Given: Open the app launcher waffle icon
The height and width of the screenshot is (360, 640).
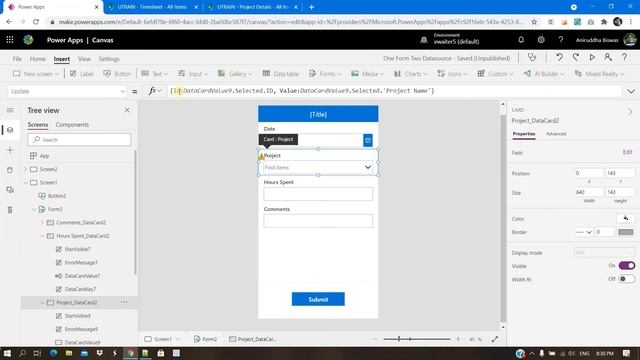Looking at the screenshot, I should click(10, 40).
